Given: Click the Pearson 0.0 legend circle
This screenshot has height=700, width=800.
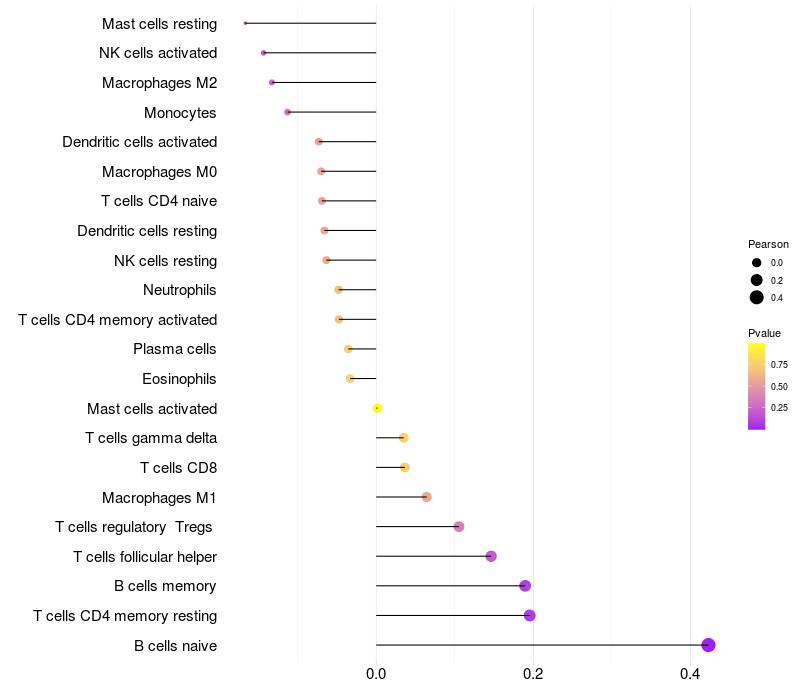Looking at the screenshot, I should [x=757, y=262].
